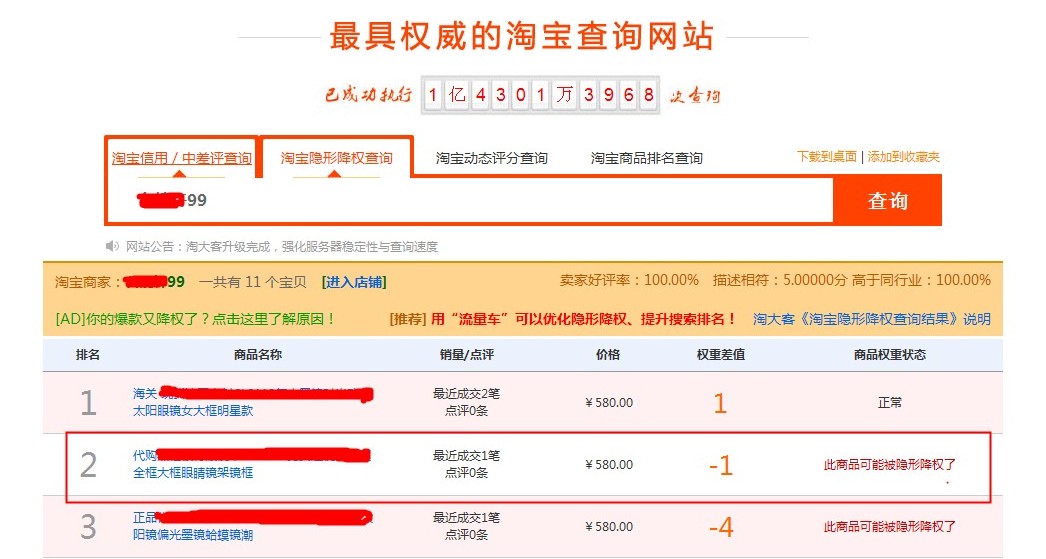
Task: Click the weight difference value -1
Action: 721,466
